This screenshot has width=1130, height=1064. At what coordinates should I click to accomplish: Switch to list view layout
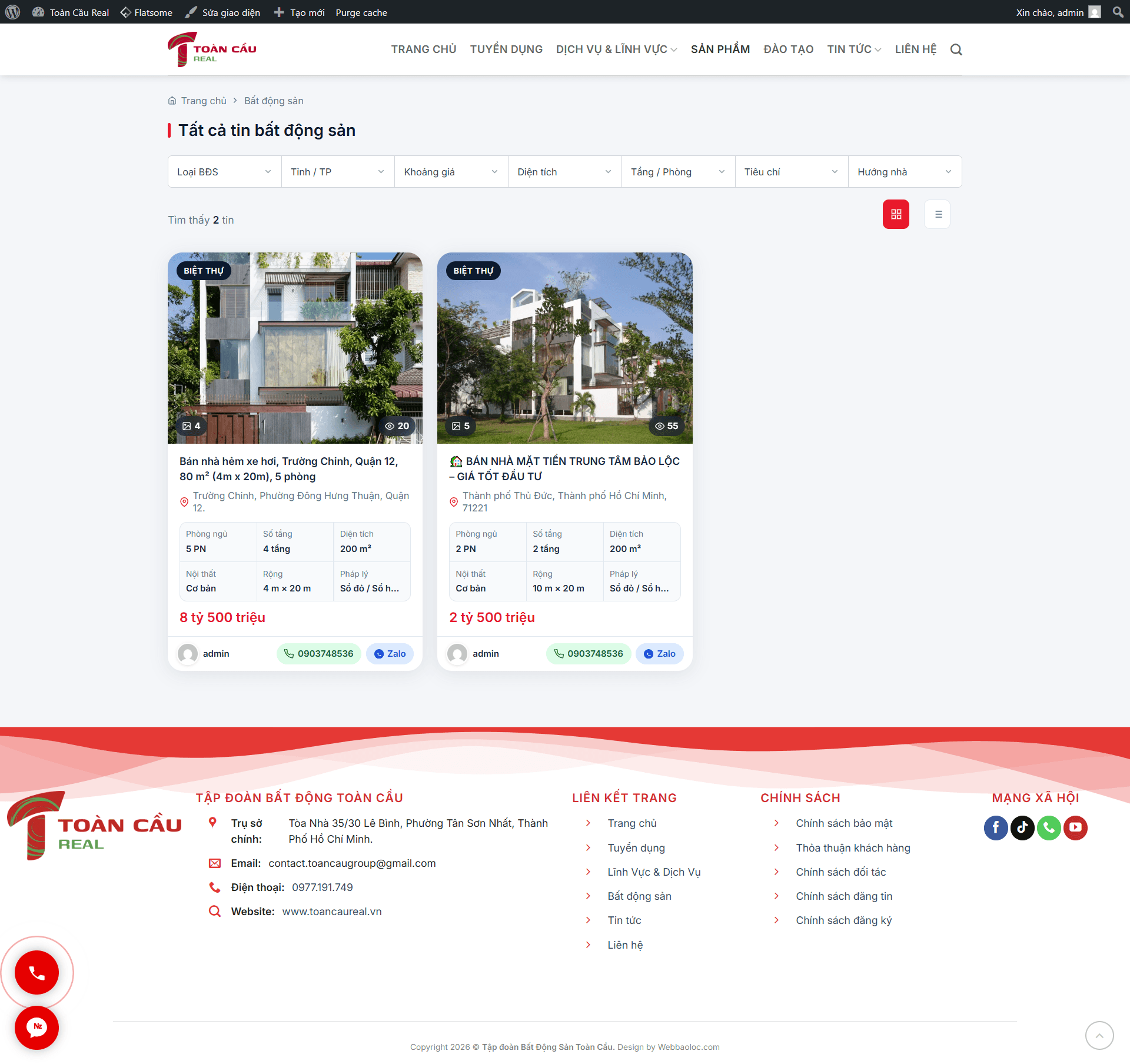(938, 214)
